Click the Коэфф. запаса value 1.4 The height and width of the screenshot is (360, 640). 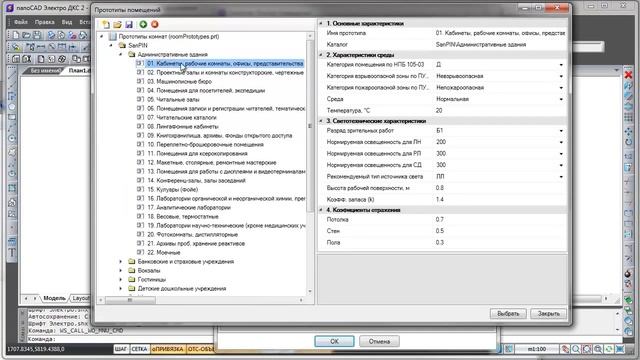pyautogui.click(x=500, y=200)
